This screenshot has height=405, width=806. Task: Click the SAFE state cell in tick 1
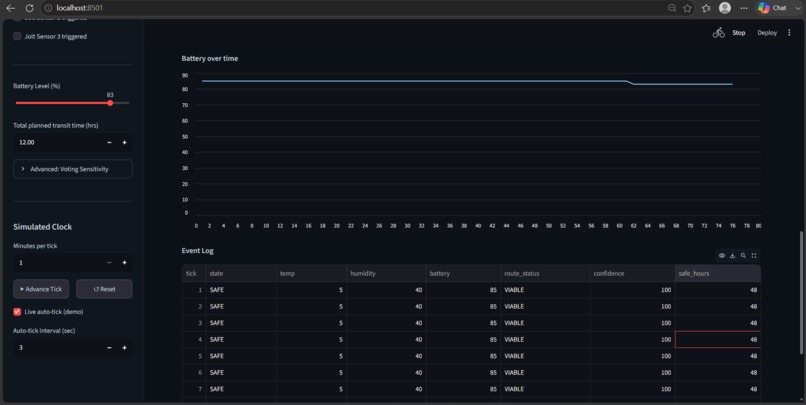click(241, 290)
